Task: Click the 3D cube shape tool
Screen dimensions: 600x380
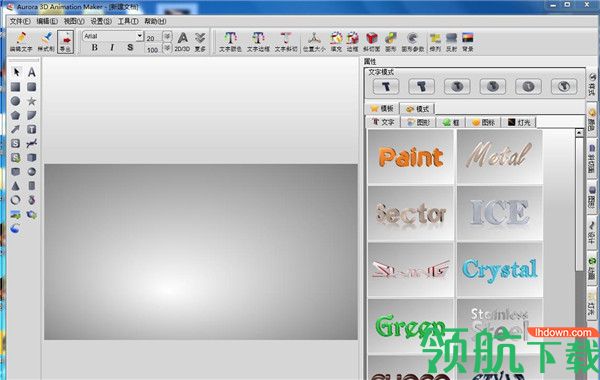Action: 32,157
